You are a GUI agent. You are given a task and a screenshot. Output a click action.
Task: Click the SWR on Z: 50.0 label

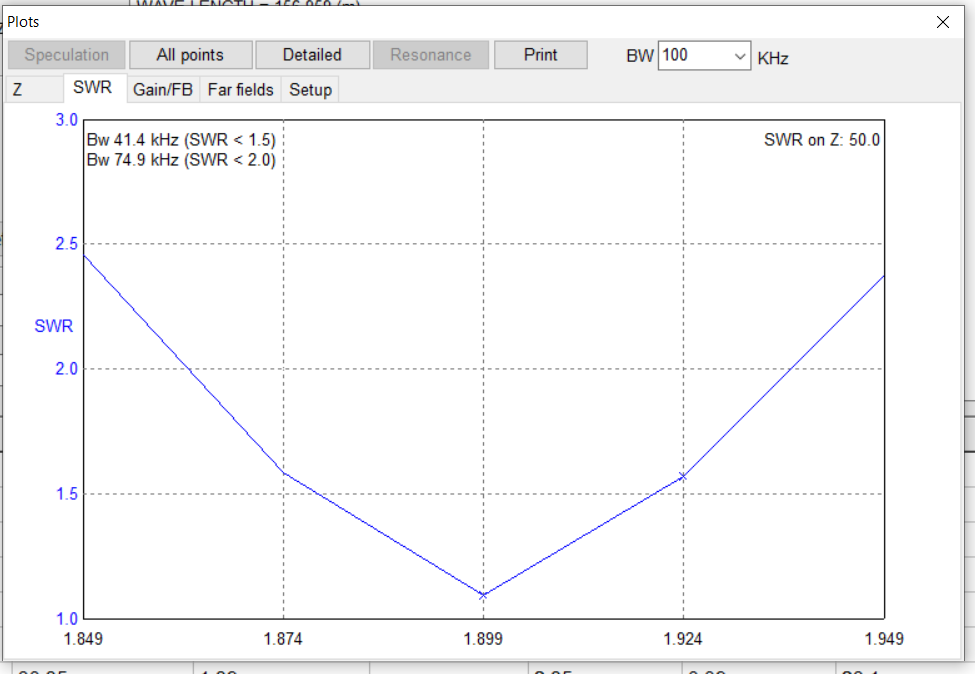click(x=821, y=140)
